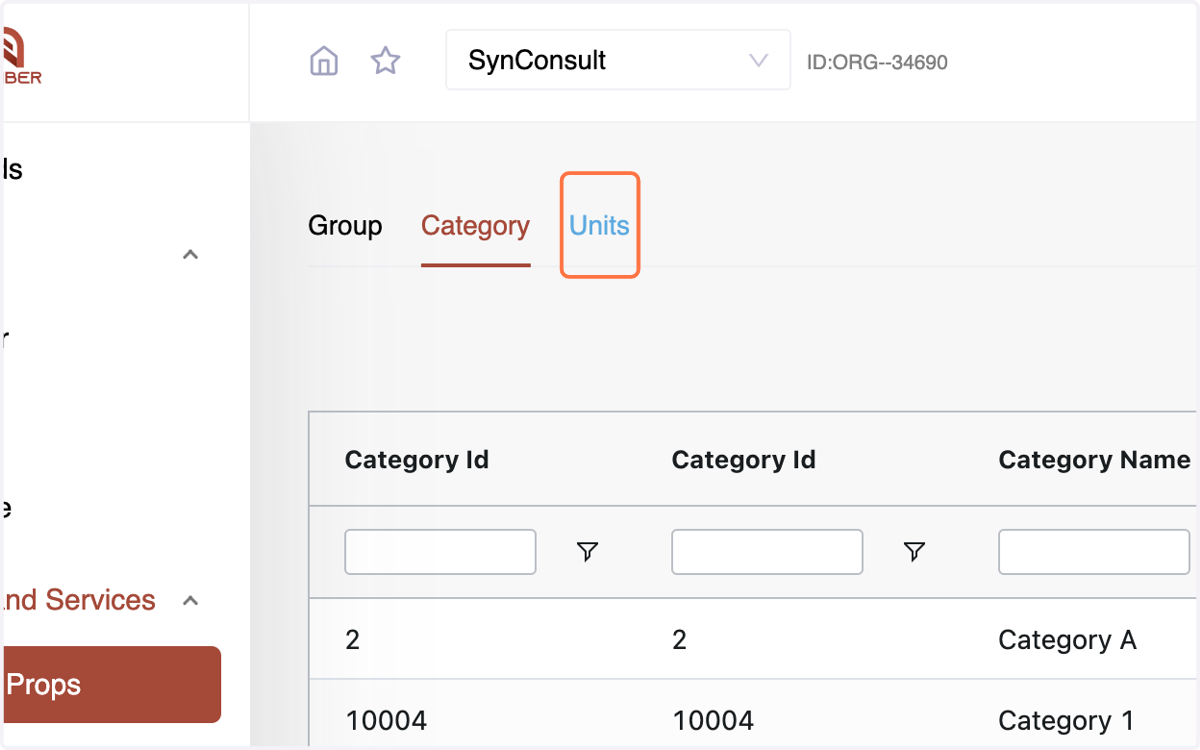Focus the first Category Id filter input
The height and width of the screenshot is (750, 1200).
440,552
